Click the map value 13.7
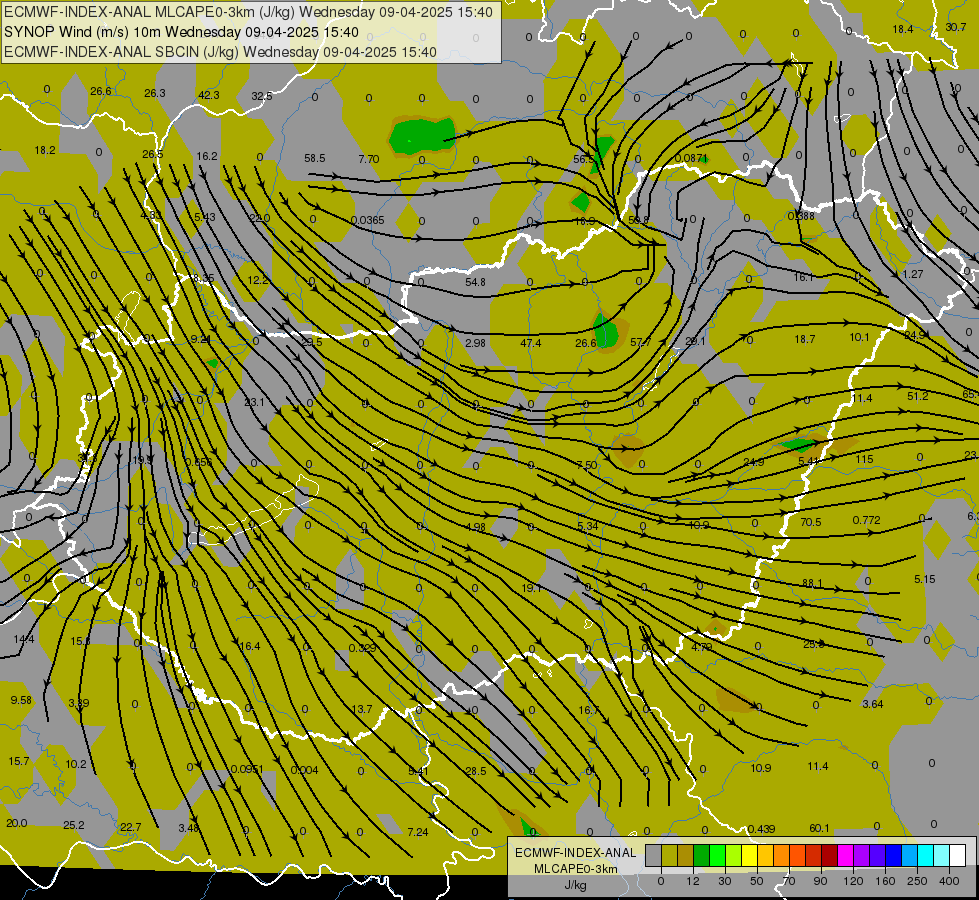 (362, 710)
